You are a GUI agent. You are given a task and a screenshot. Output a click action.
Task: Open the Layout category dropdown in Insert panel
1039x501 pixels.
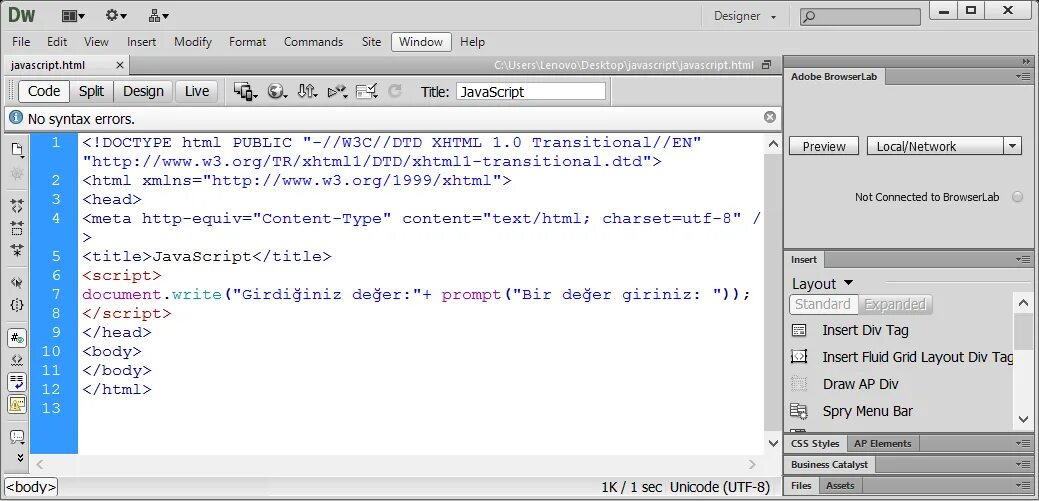(x=822, y=284)
